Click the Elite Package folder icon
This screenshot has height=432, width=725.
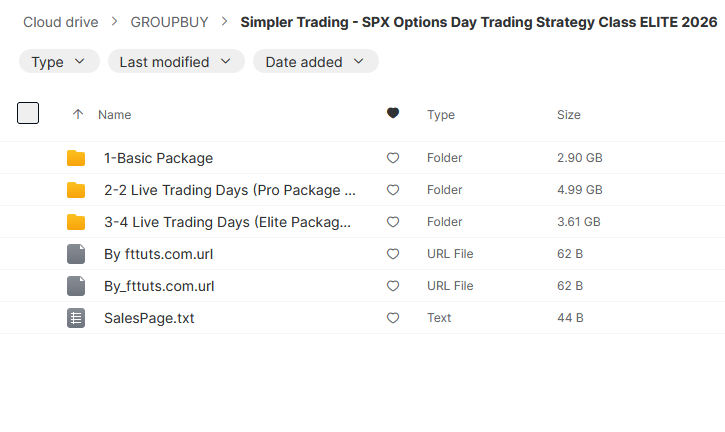pyautogui.click(x=76, y=222)
